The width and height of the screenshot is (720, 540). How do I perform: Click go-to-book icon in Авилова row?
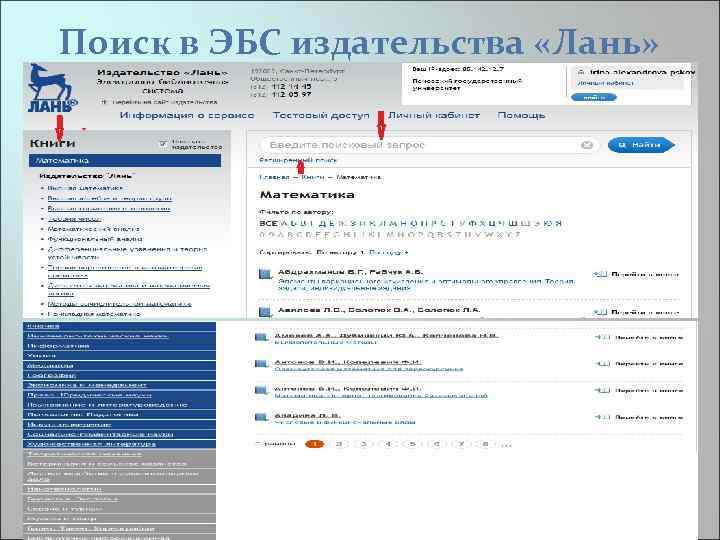tap(600, 312)
